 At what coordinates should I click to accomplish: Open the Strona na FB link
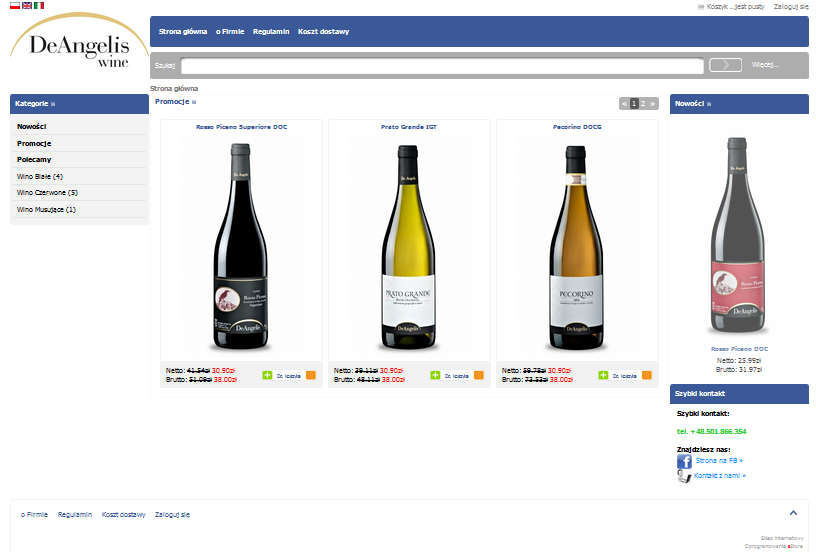coord(719,460)
